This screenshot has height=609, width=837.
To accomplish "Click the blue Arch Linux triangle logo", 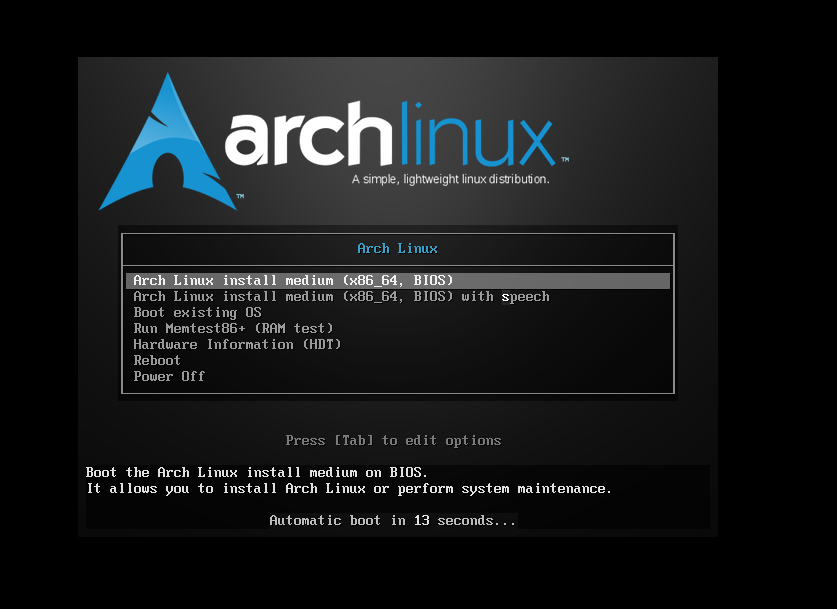I will pos(168,142).
